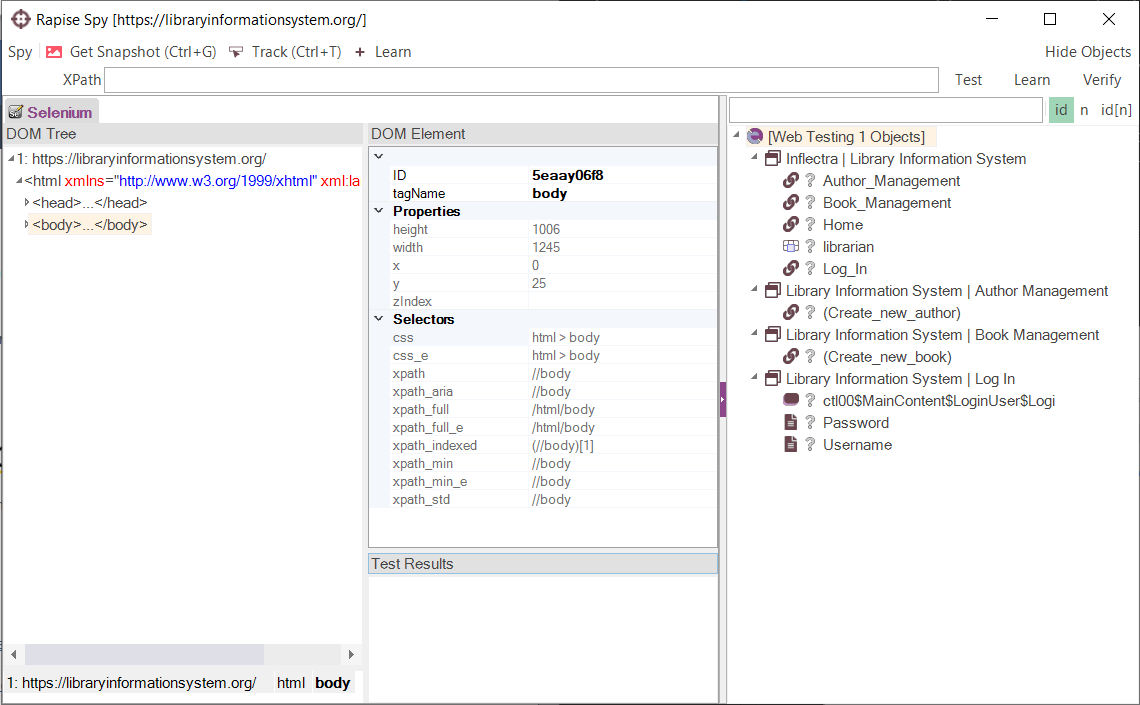Collapse the Inflectra Library Information System node
Screen dimensions: 1140x705
tap(754, 157)
